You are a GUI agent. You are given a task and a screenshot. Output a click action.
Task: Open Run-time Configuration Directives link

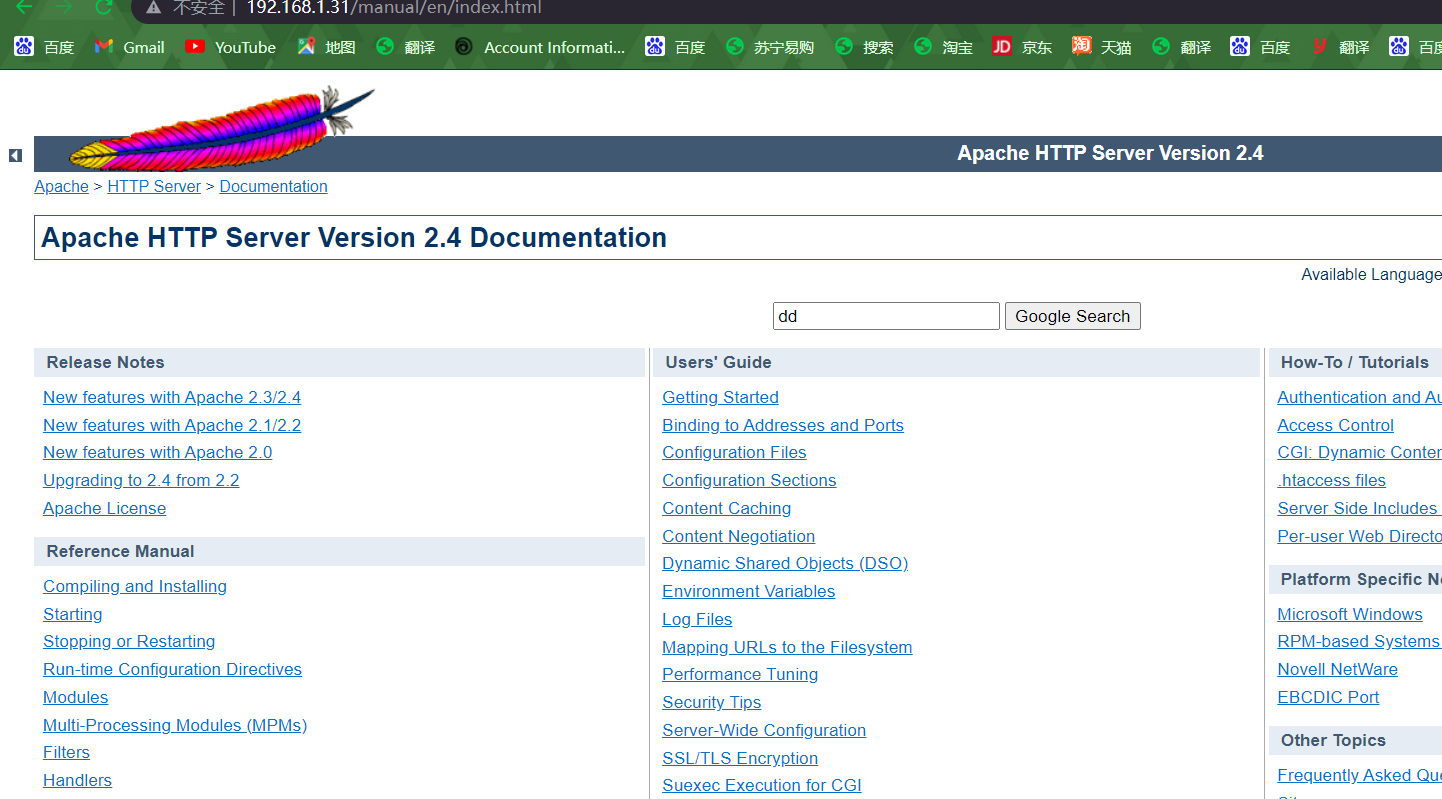(x=172, y=669)
